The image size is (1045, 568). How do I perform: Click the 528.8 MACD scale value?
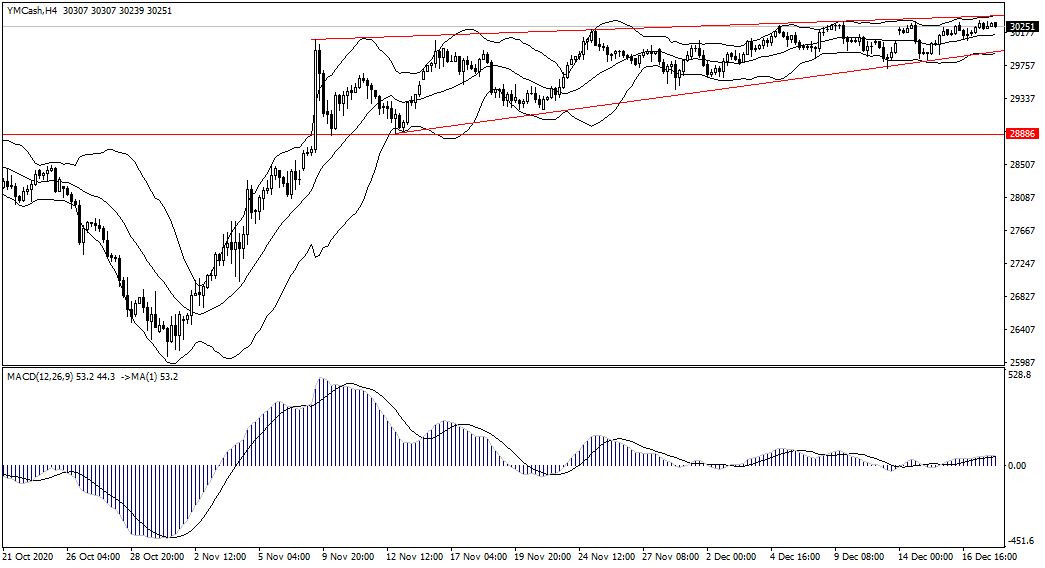click(x=1020, y=376)
